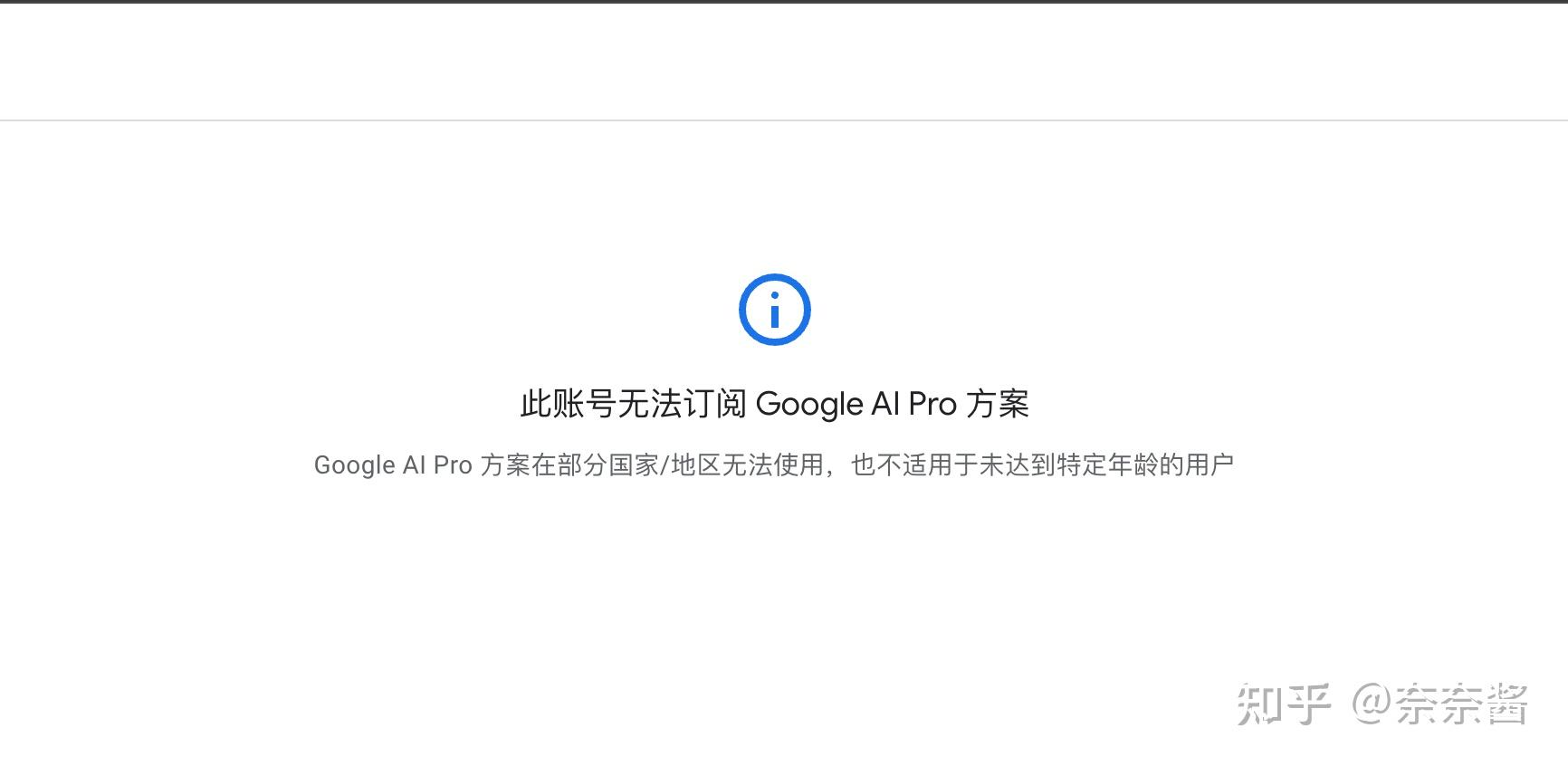Click the letter i inside the info circle
Image resolution: width=1568 pixels, height=766 pixels.
point(775,310)
